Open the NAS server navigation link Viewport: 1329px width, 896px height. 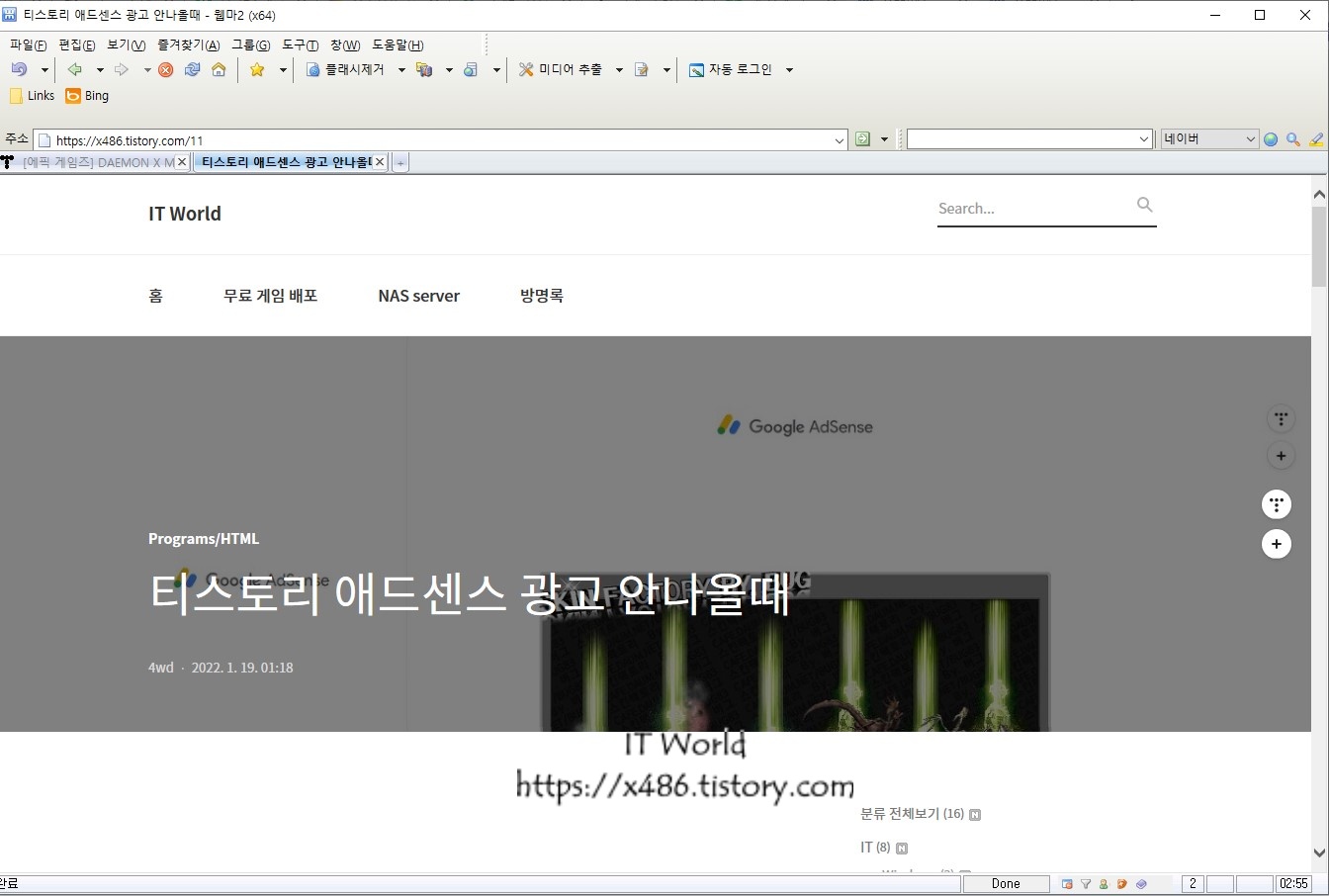(419, 296)
